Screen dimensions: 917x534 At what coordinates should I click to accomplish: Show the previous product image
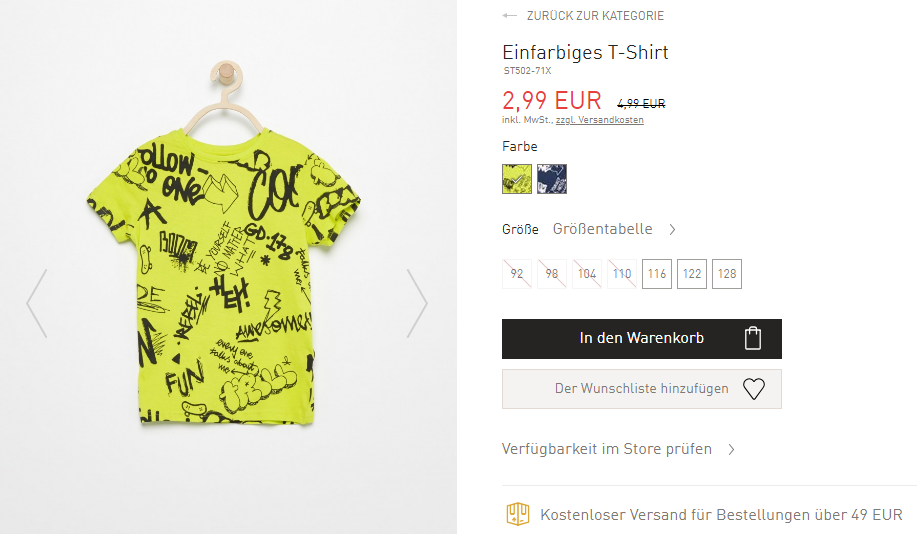coord(37,303)
